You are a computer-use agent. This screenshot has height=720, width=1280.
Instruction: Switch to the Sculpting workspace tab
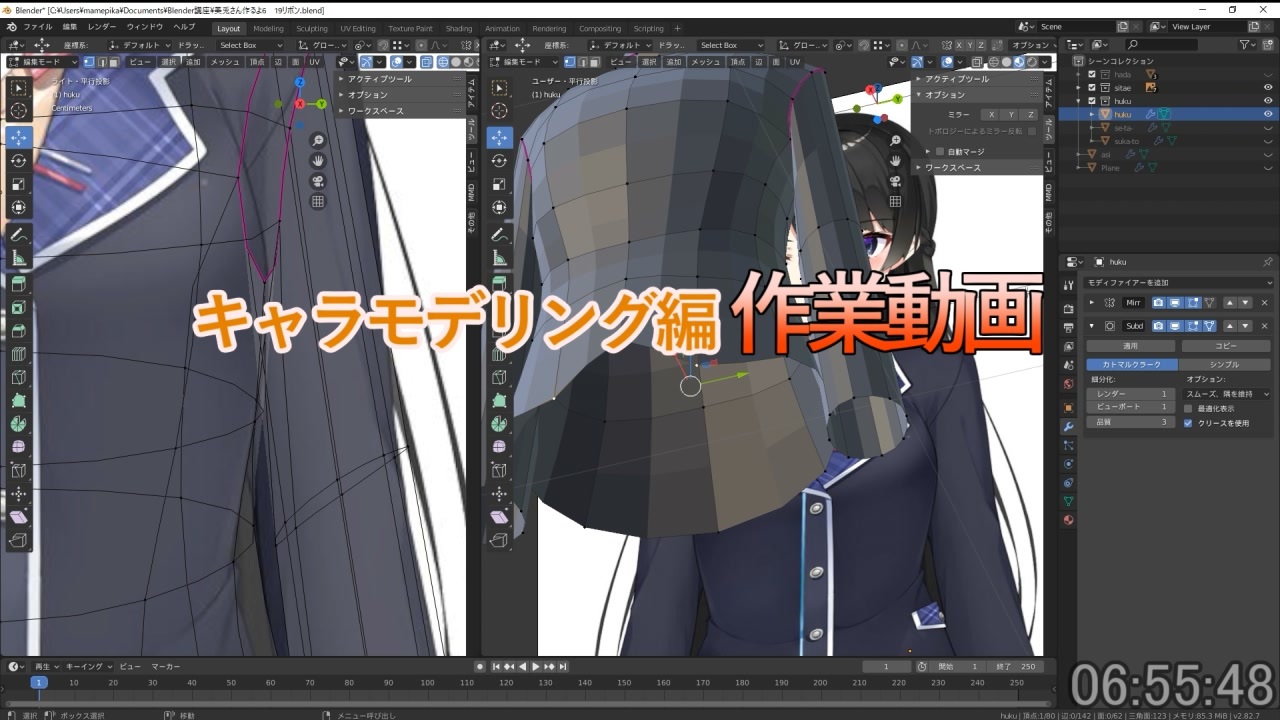coord(312,29)
